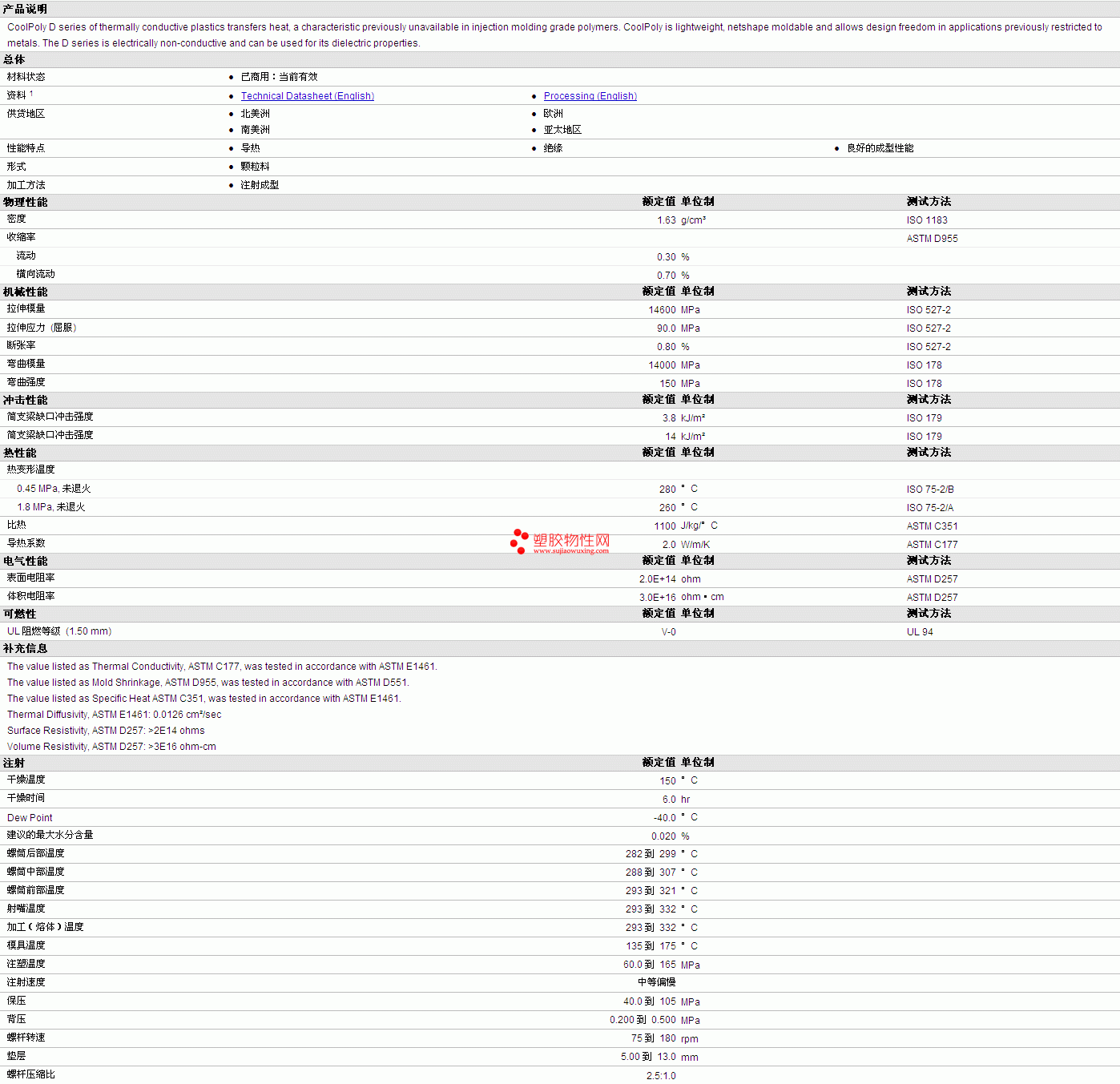This screenshot has height=1084, width=1120.
Task: Click the 拉伸模量 row label
Action: click(x=26, y=308)
